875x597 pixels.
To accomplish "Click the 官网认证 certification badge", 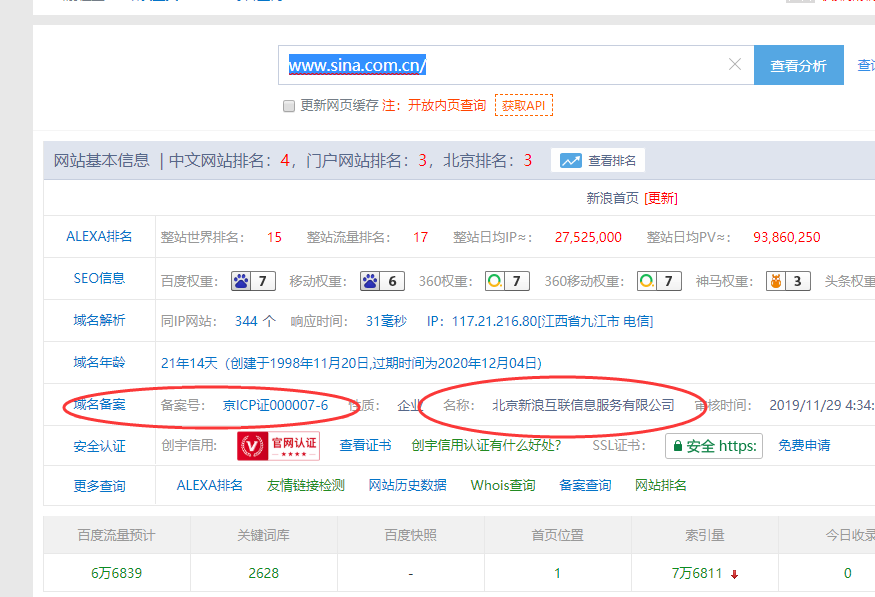I will (x=278, y=445).
